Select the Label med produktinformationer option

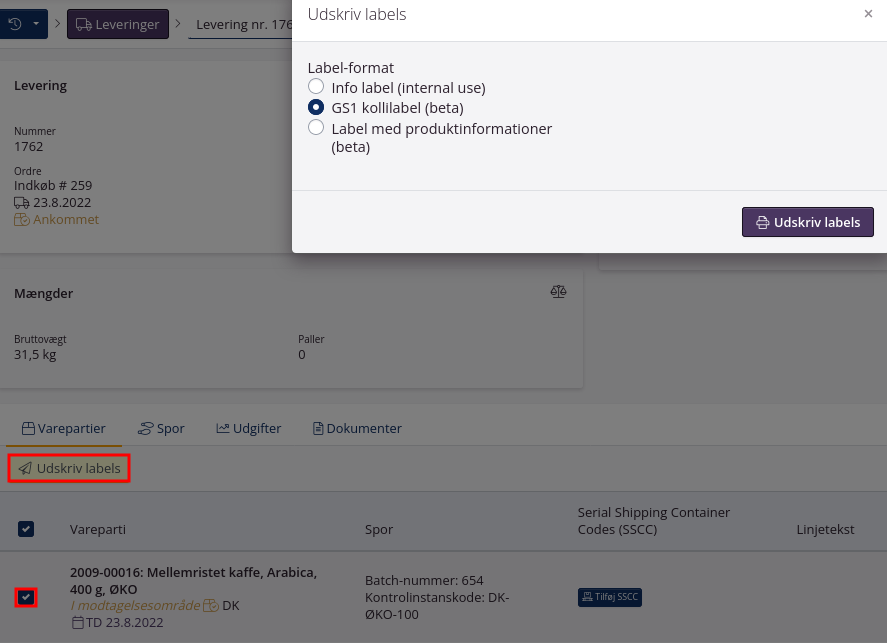316,128
